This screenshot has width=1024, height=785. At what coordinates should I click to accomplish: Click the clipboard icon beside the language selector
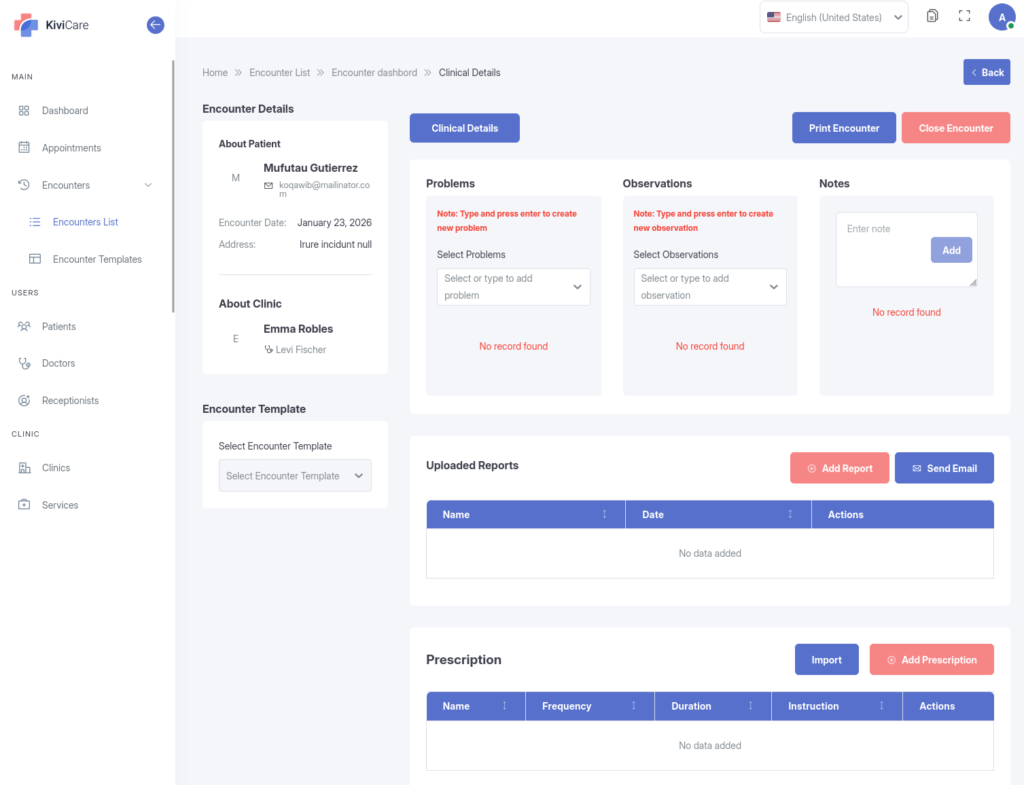[x=932, y=16]
